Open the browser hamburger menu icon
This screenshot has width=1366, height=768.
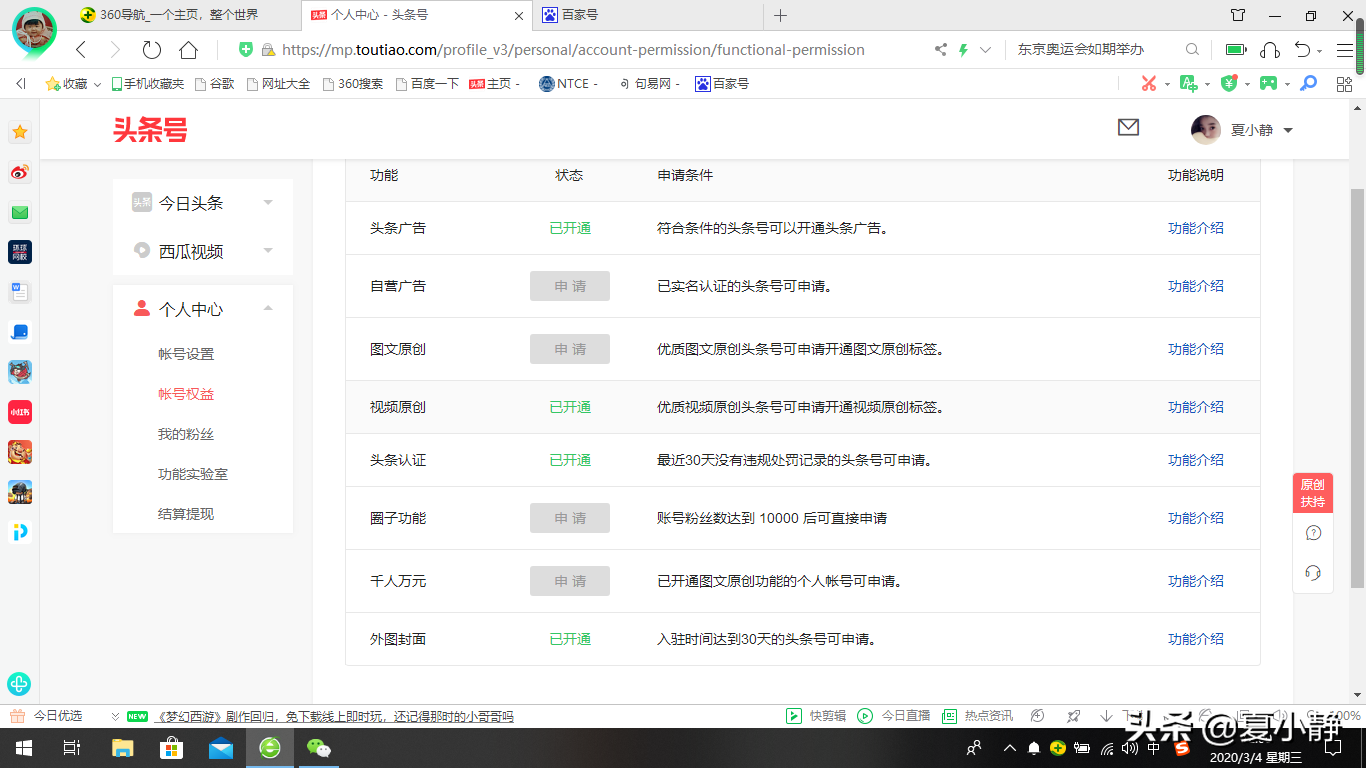click(1343, 49)
